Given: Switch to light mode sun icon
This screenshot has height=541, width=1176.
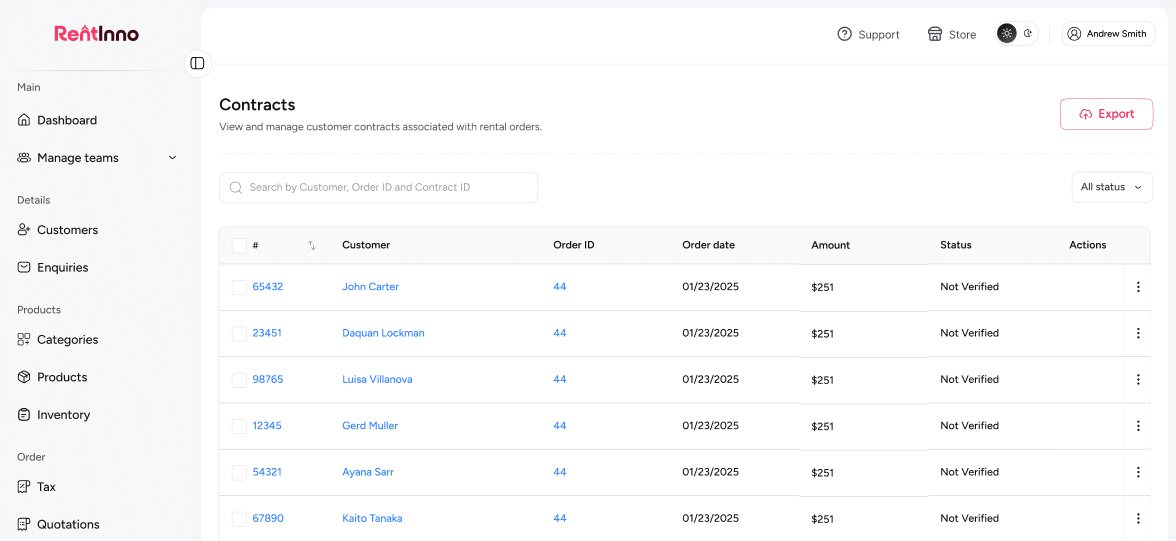Looking at the screenshot, I should point(1006,33).
